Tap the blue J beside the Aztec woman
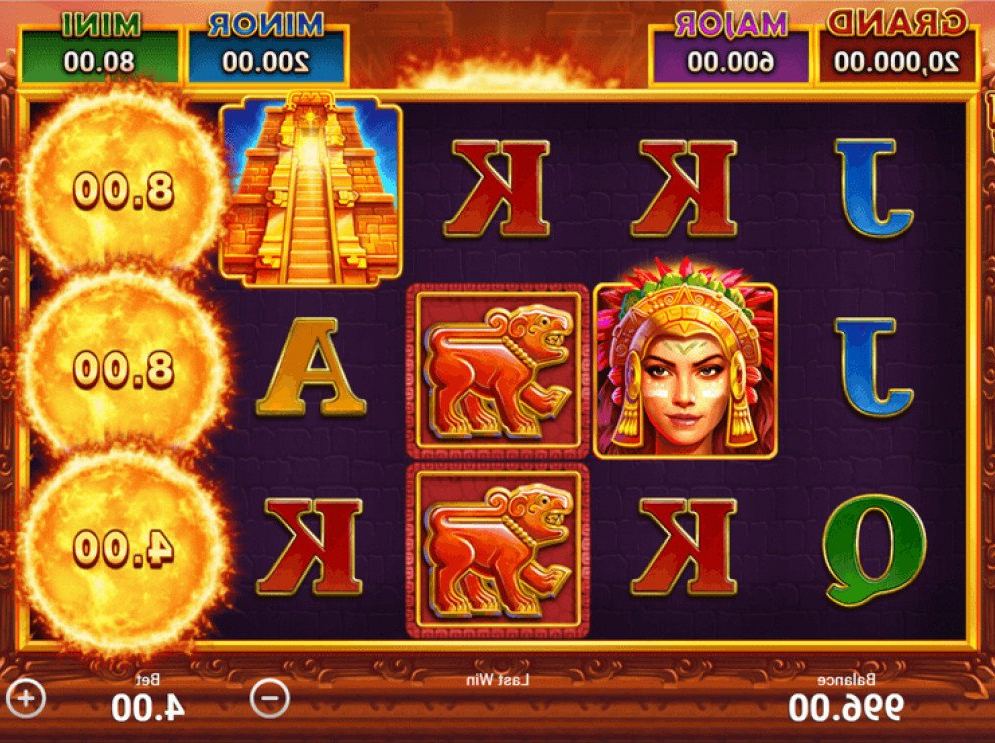The height and width of the screenshot is (743, 995). tap(874, 368)
